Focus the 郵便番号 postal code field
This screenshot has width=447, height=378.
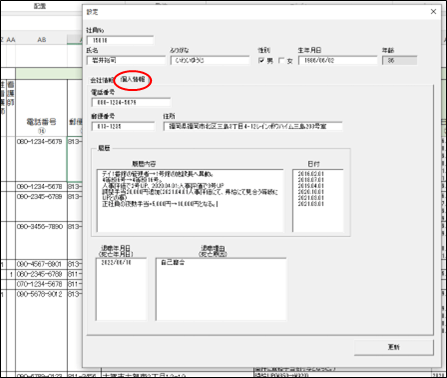click(123, 126)
